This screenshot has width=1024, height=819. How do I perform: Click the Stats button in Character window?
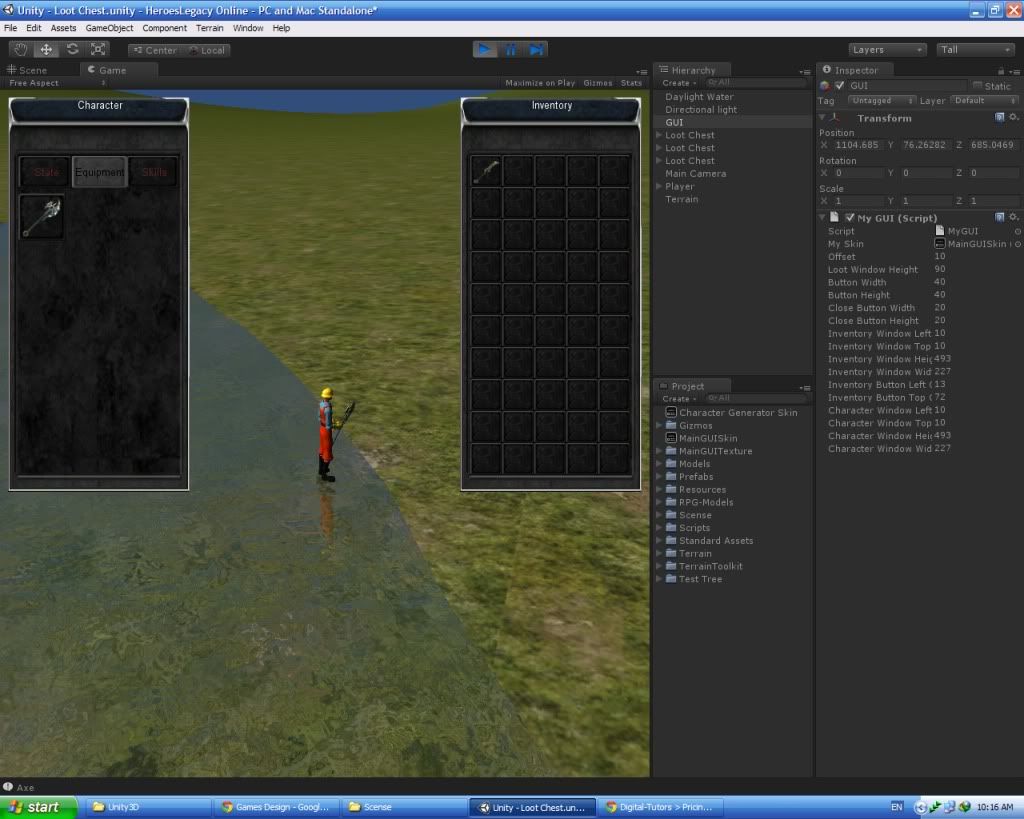(x=45, y=172)
